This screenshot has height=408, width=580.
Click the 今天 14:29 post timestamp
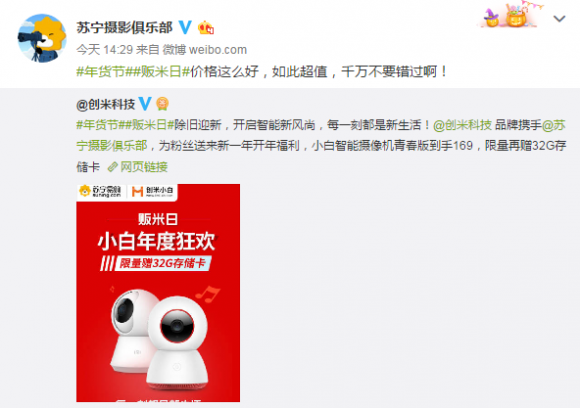coord(105,50)
